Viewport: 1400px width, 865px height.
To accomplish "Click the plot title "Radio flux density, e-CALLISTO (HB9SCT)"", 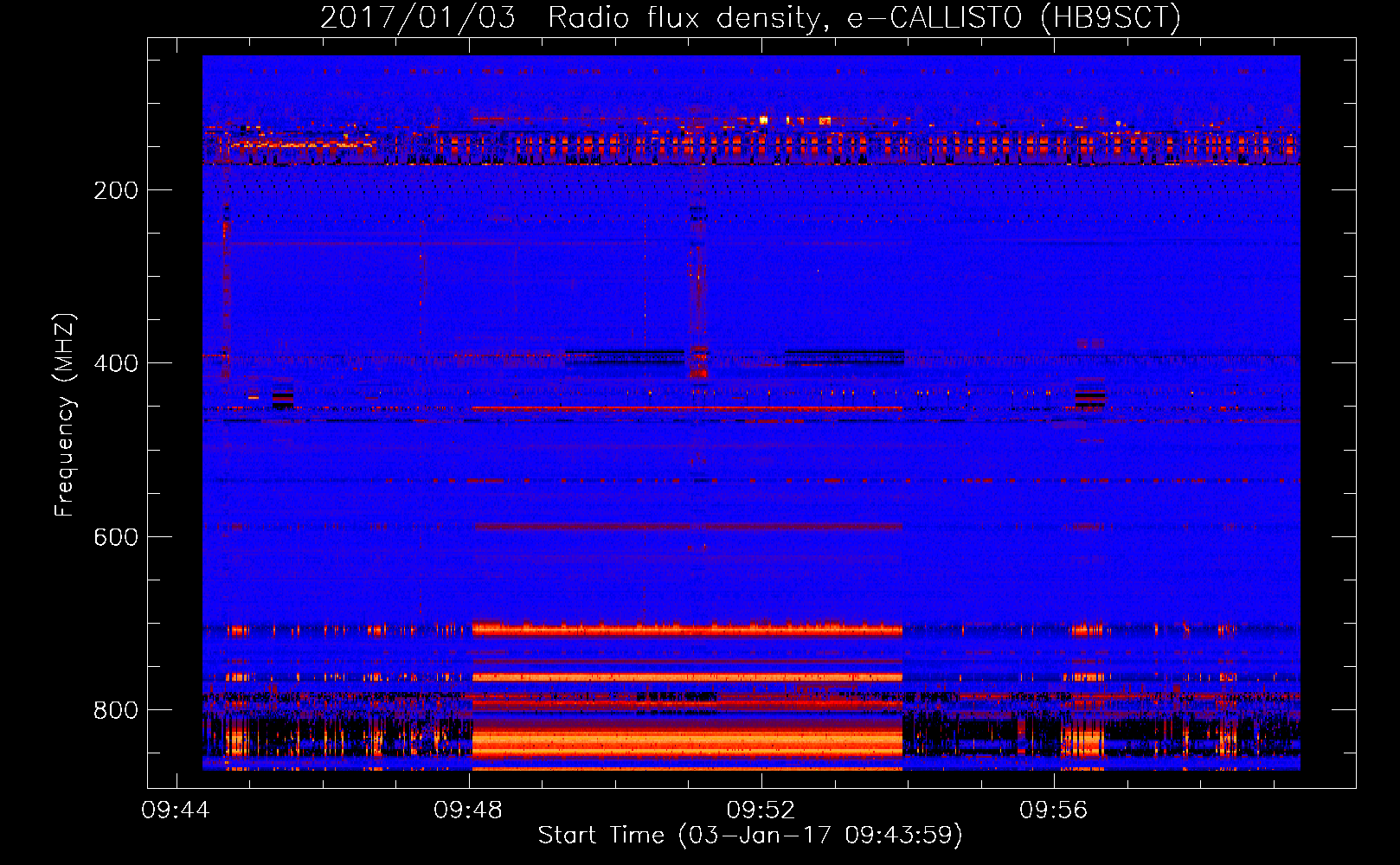I will [864, 17].
